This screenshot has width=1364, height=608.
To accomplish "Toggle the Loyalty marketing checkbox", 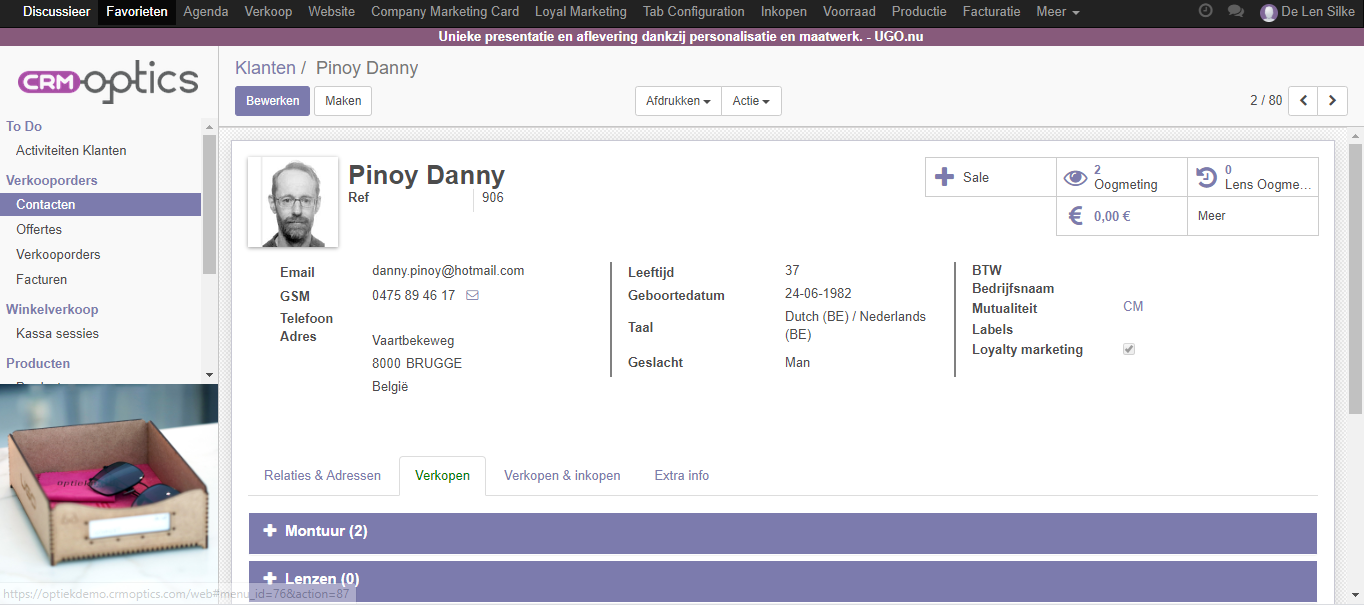I will coord(1129,349).
